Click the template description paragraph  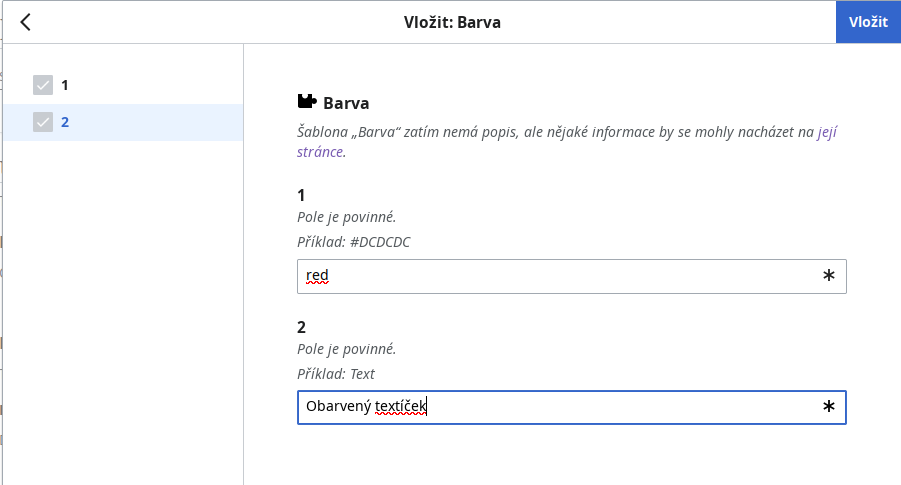[x=567, y=141]
